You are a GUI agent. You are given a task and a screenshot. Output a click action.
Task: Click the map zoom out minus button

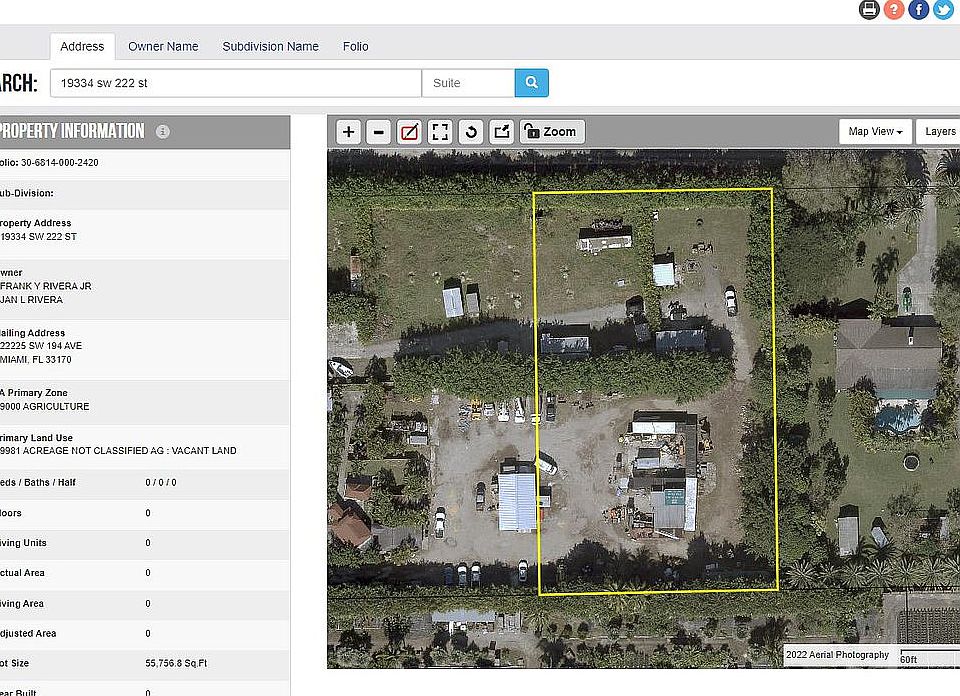pyautogui.click(x=378, y=132)
